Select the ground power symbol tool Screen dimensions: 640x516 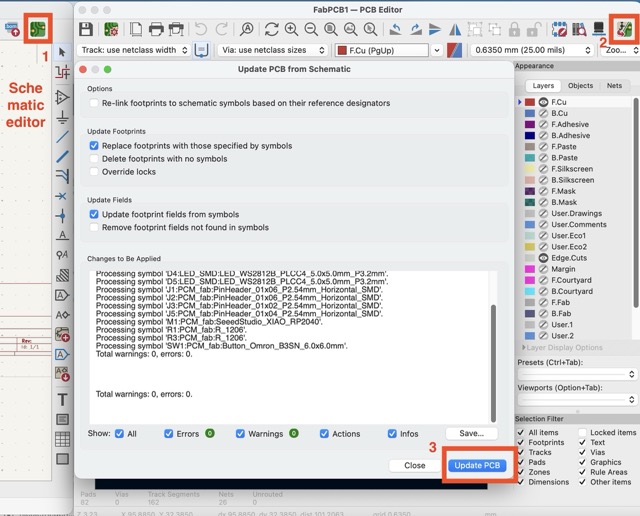(62, 118)
